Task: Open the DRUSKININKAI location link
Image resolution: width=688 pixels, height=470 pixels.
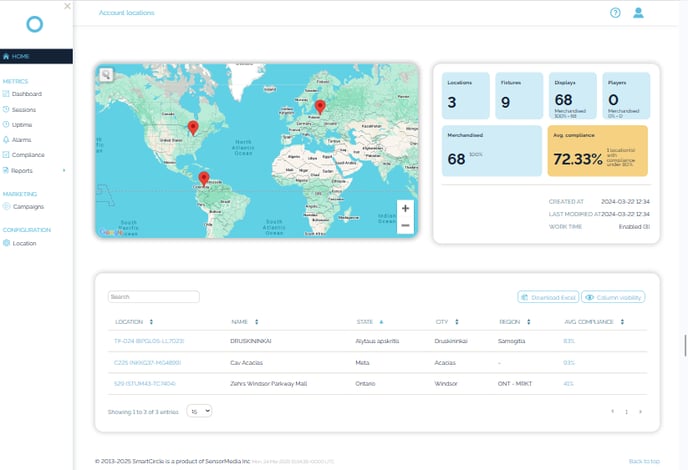Action: point(149,341)
